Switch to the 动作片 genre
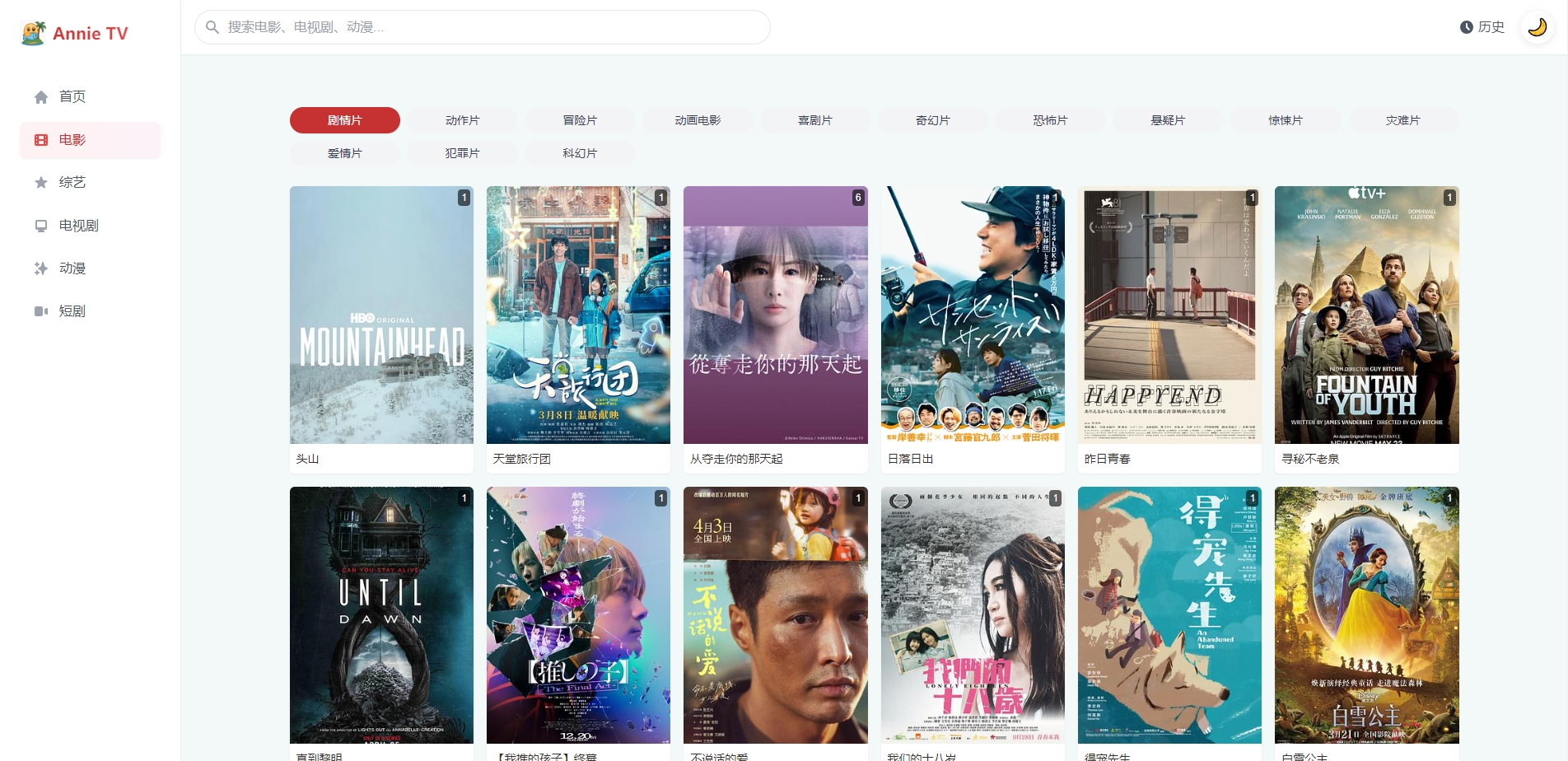Viewport: 1568px width, 761px height. (463, 120)
